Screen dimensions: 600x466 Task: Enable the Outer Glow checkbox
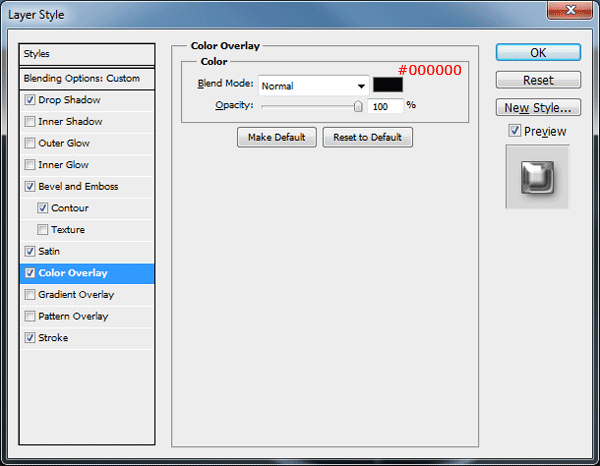tap(30, 143)
